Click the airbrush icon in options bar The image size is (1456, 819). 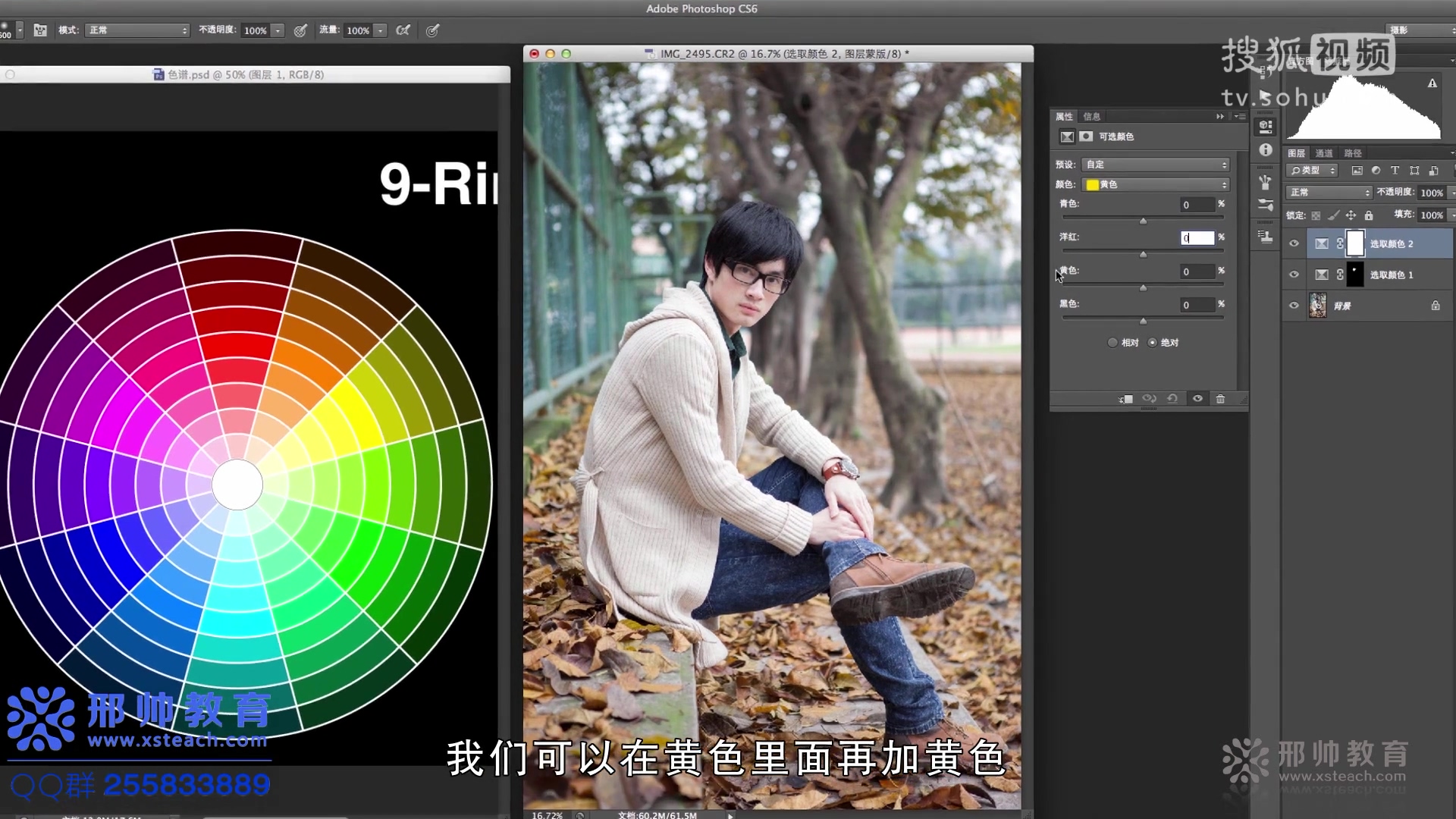point(403,30)
